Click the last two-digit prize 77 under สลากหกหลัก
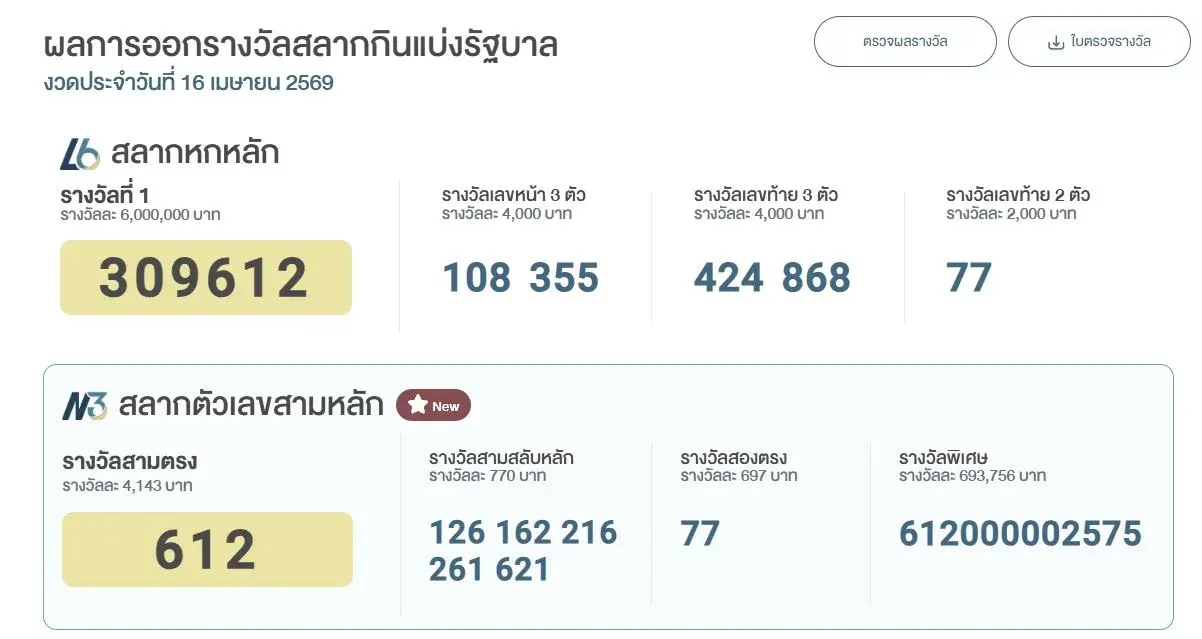Screen dimensions: 1202x639 969,278
